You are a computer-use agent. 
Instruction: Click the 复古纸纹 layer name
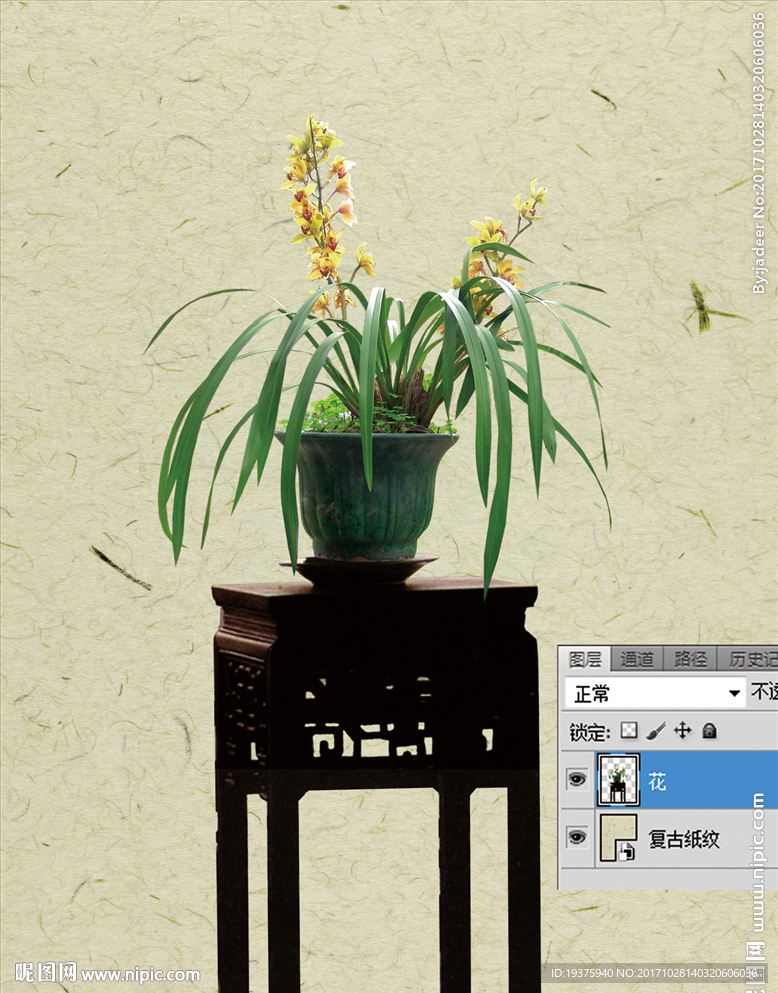(x=684, y=840)
